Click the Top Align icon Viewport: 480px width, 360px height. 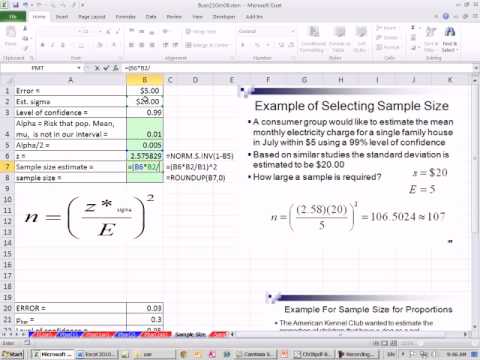tap(132, 31)
